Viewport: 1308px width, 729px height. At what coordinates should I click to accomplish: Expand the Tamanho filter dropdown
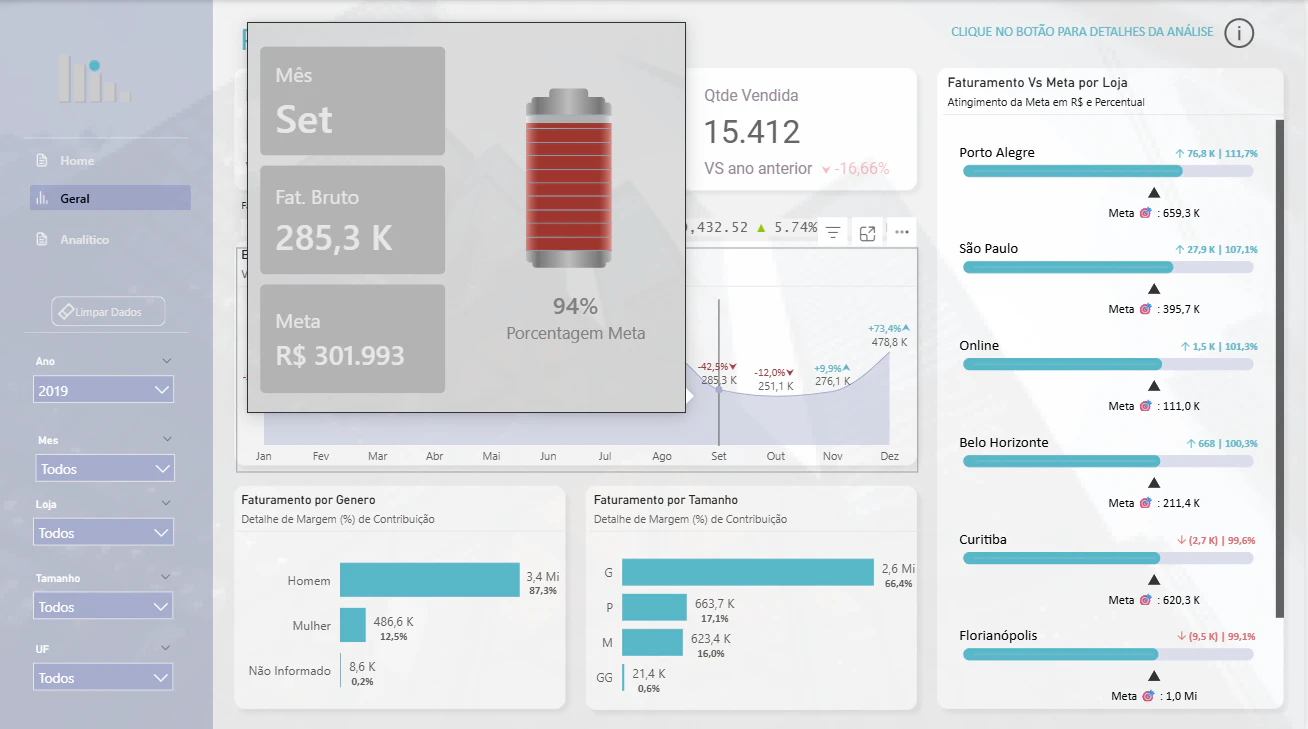pos(104,606)
